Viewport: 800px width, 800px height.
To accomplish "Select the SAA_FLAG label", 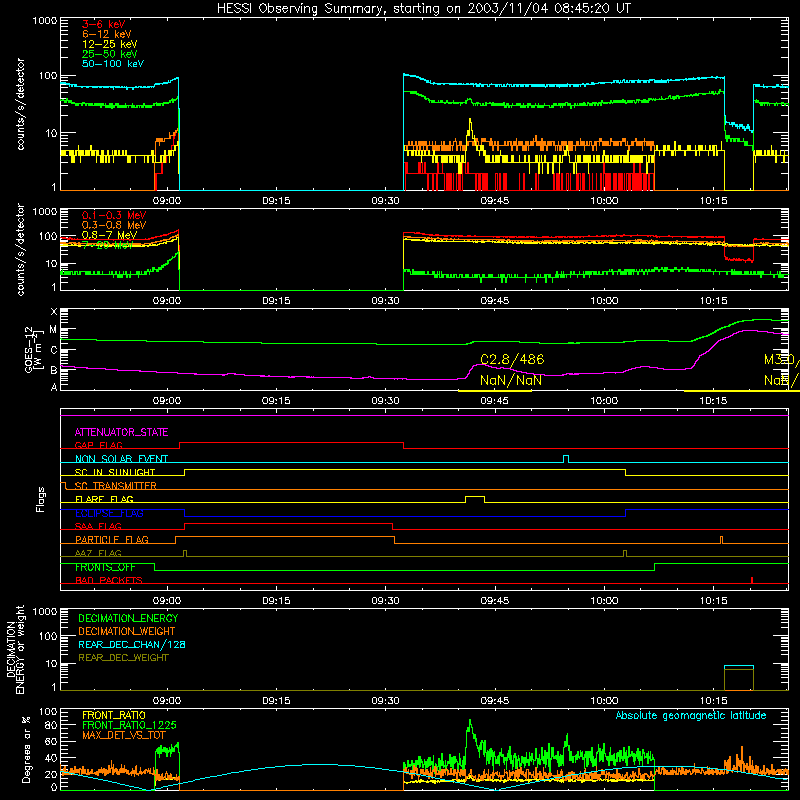I will (98, 526).
